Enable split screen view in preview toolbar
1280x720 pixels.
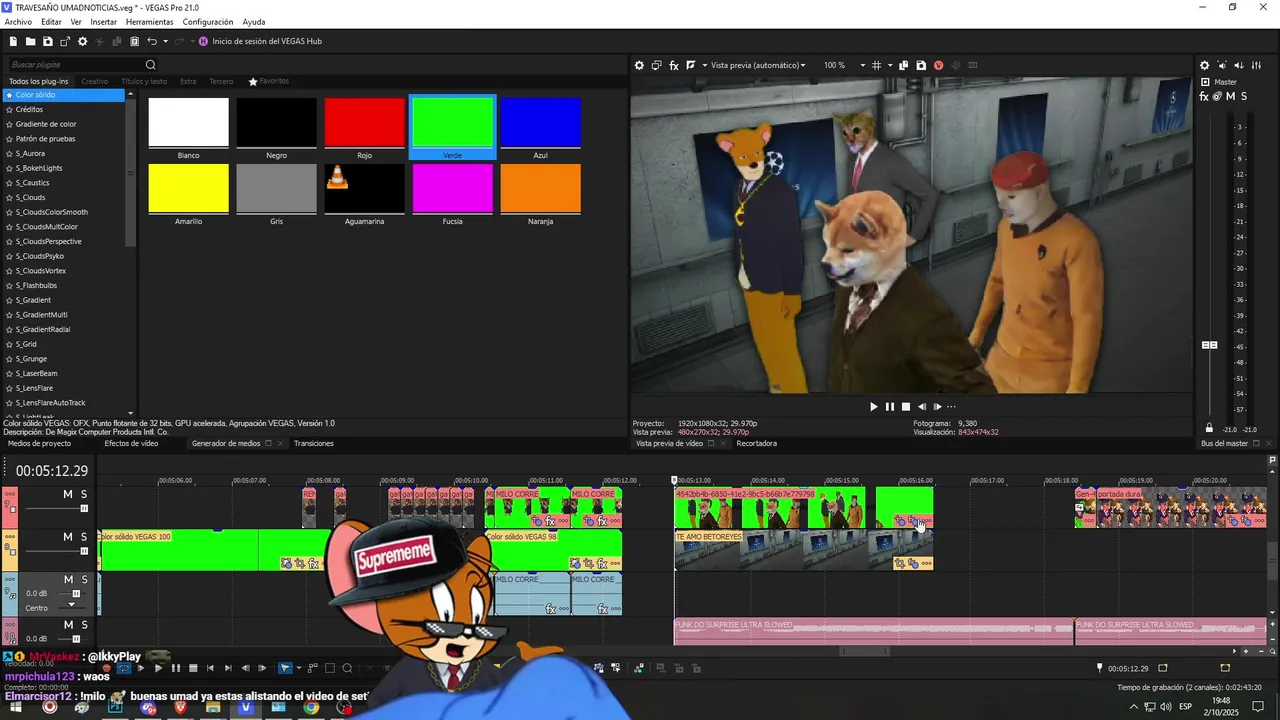coord(690,65)
